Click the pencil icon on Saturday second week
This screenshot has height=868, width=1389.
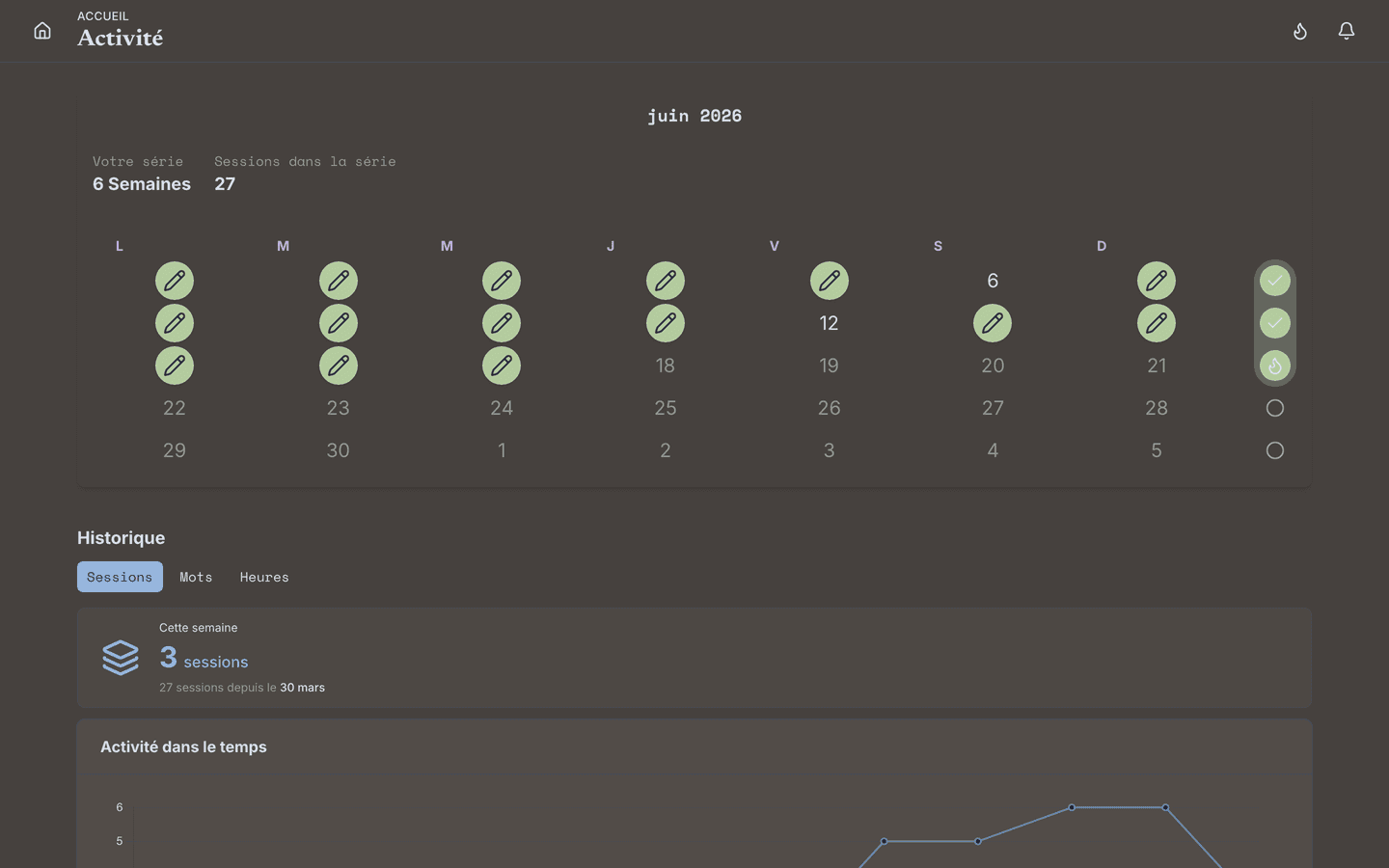[x=993, y=323]
